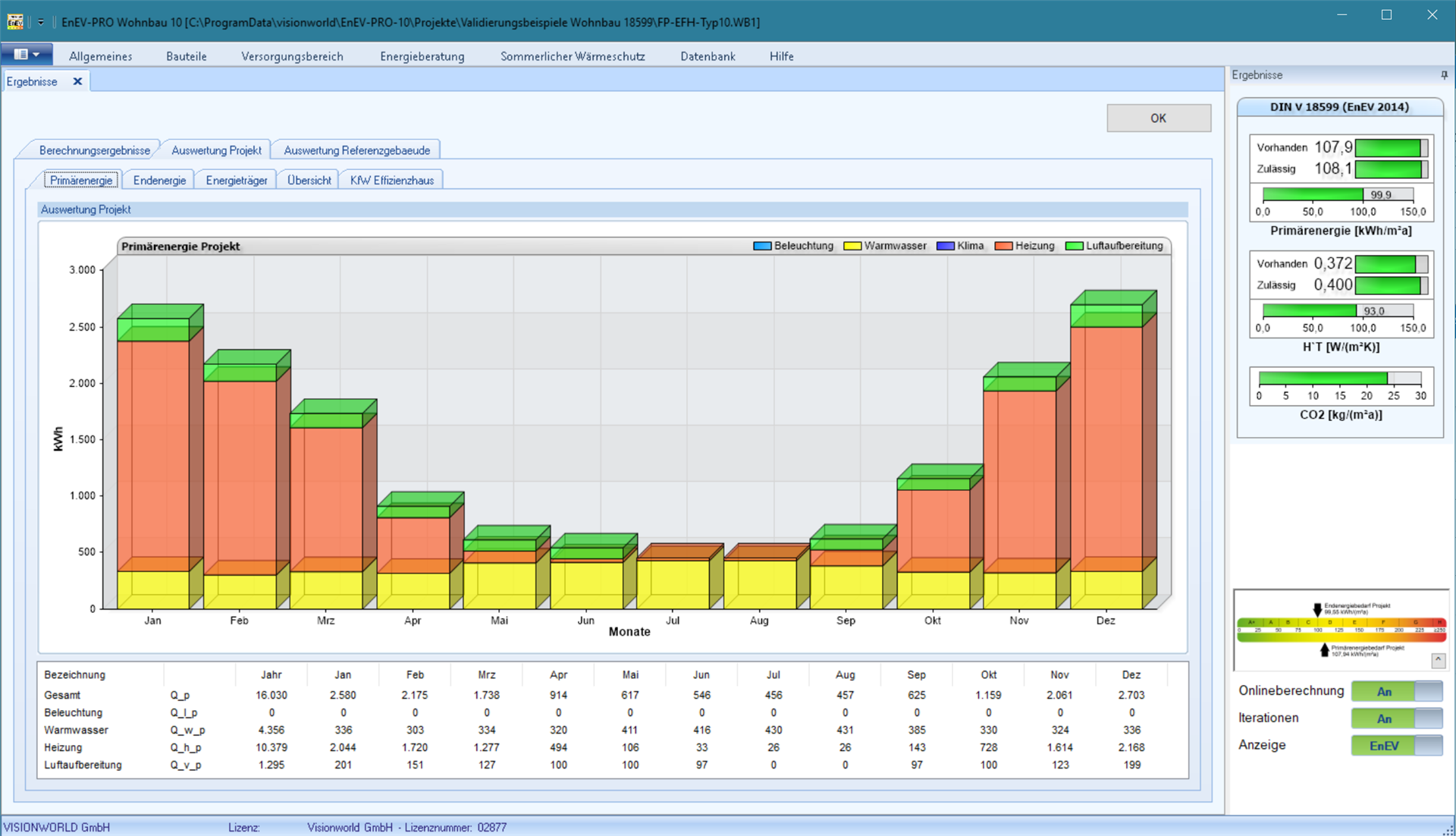Image resolution: width=1456 pixels, height=836 pixels.
Task: Click the energy efficiency scale thumbnail
Action: point(1341,630)
